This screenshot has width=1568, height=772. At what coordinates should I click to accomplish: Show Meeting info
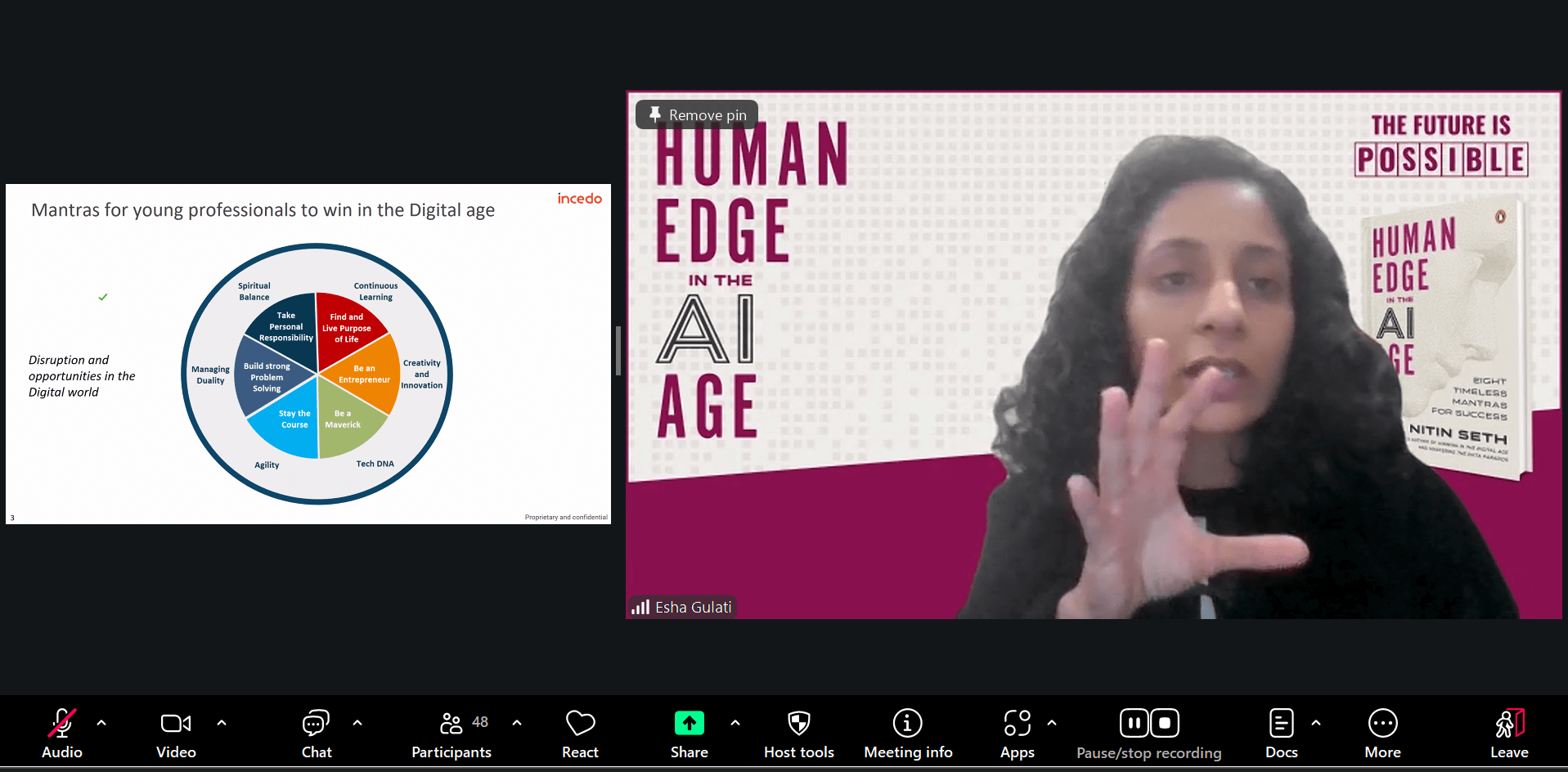click(907, 725)
